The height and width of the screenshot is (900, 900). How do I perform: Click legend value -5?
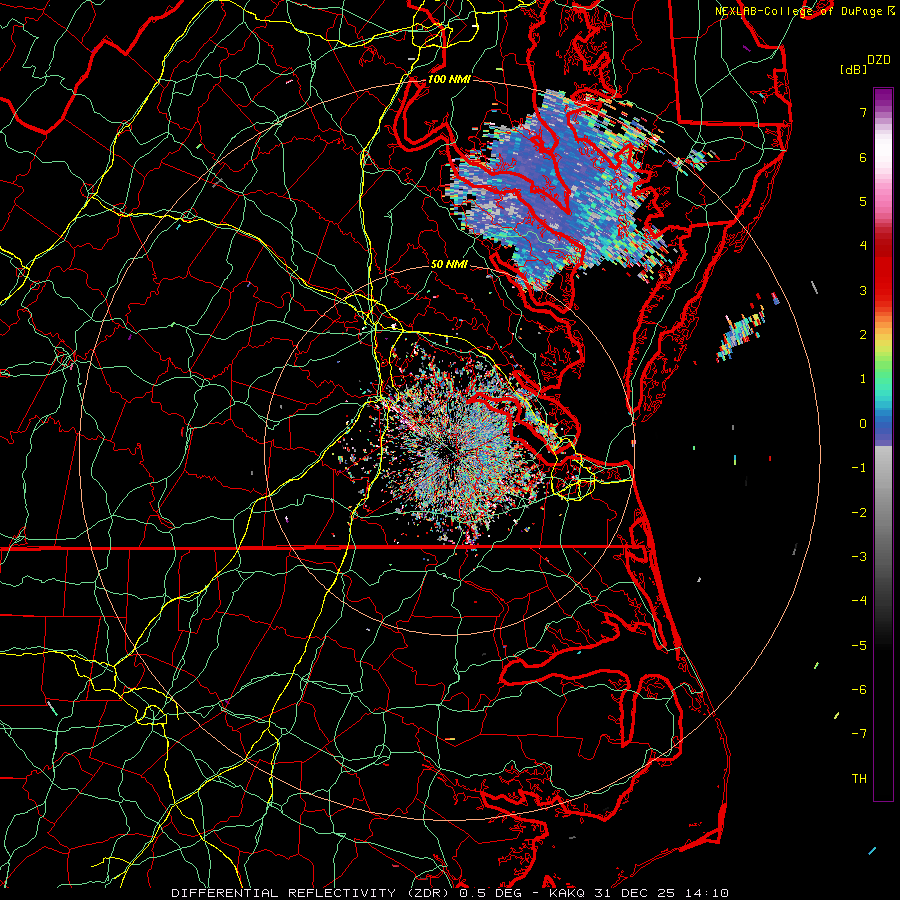[x=859, y=646]
